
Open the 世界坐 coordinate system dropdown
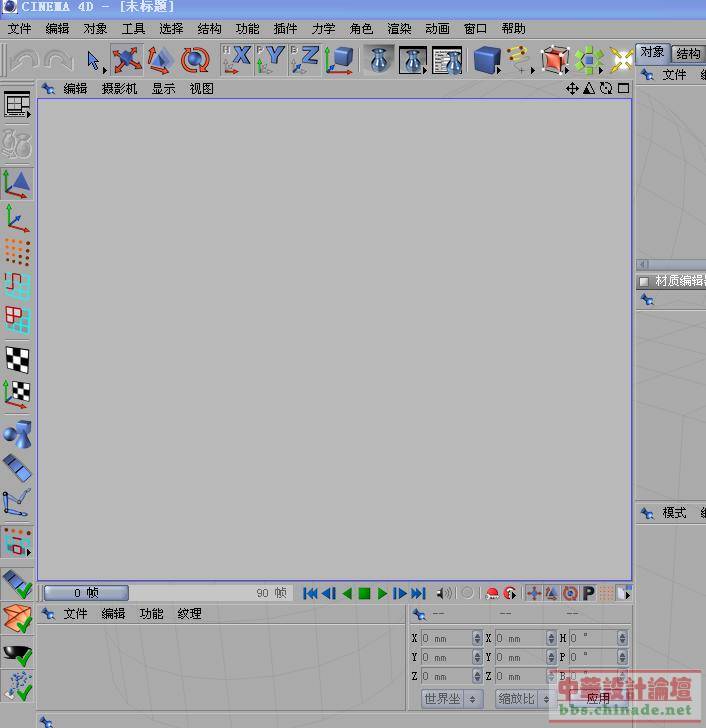point(451,699)
